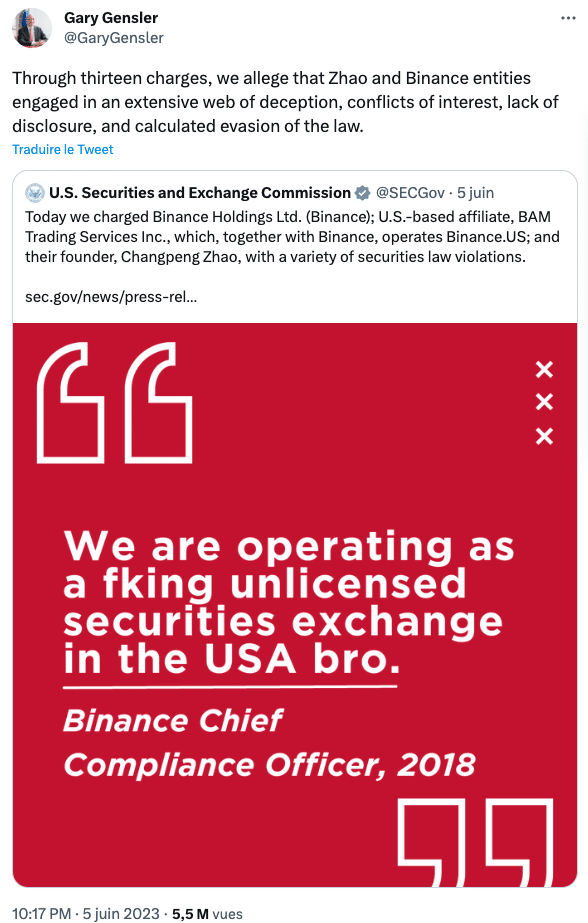This screenshot has height=923, width=588.
Task: Open U.S. Securities and Exchange Commission name
Action: [200, 192]
